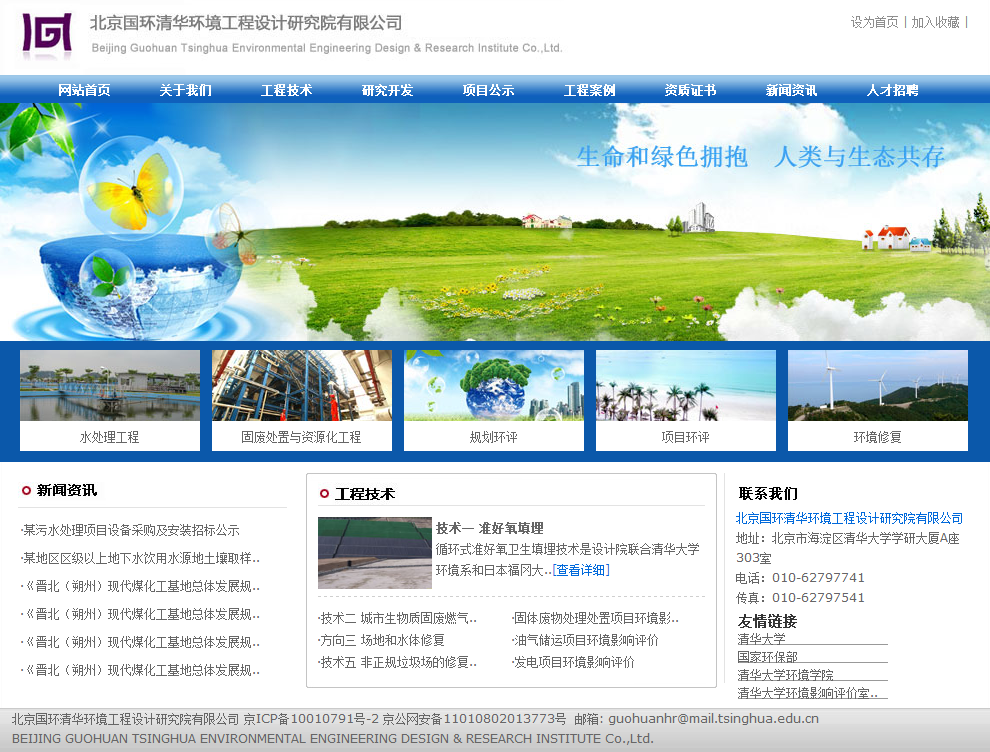Click the main banner landscape image
Viewport: 990px width, 752px height.
[x=495, y=222]
